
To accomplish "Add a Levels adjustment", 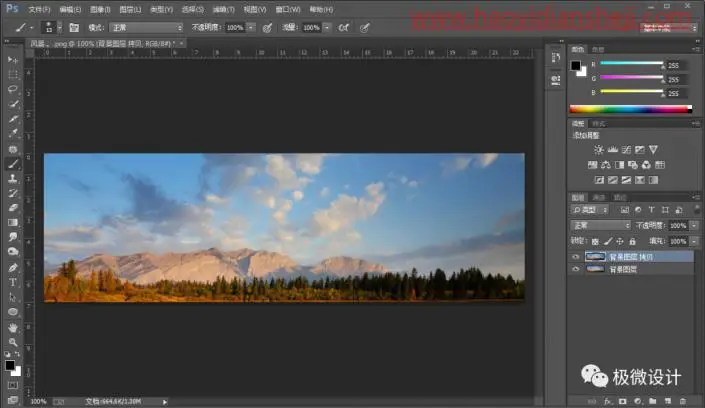I will tap(612, 150).
